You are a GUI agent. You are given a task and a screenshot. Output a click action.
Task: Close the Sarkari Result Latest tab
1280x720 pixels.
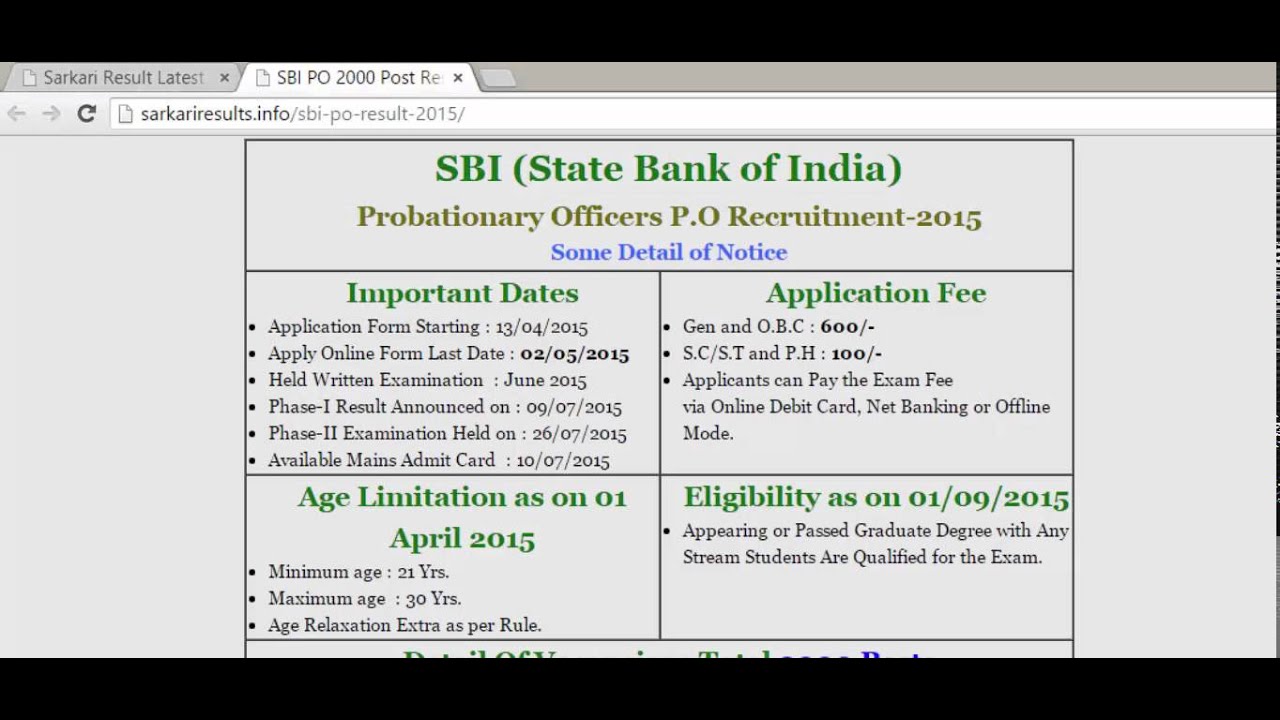point(224,78)
